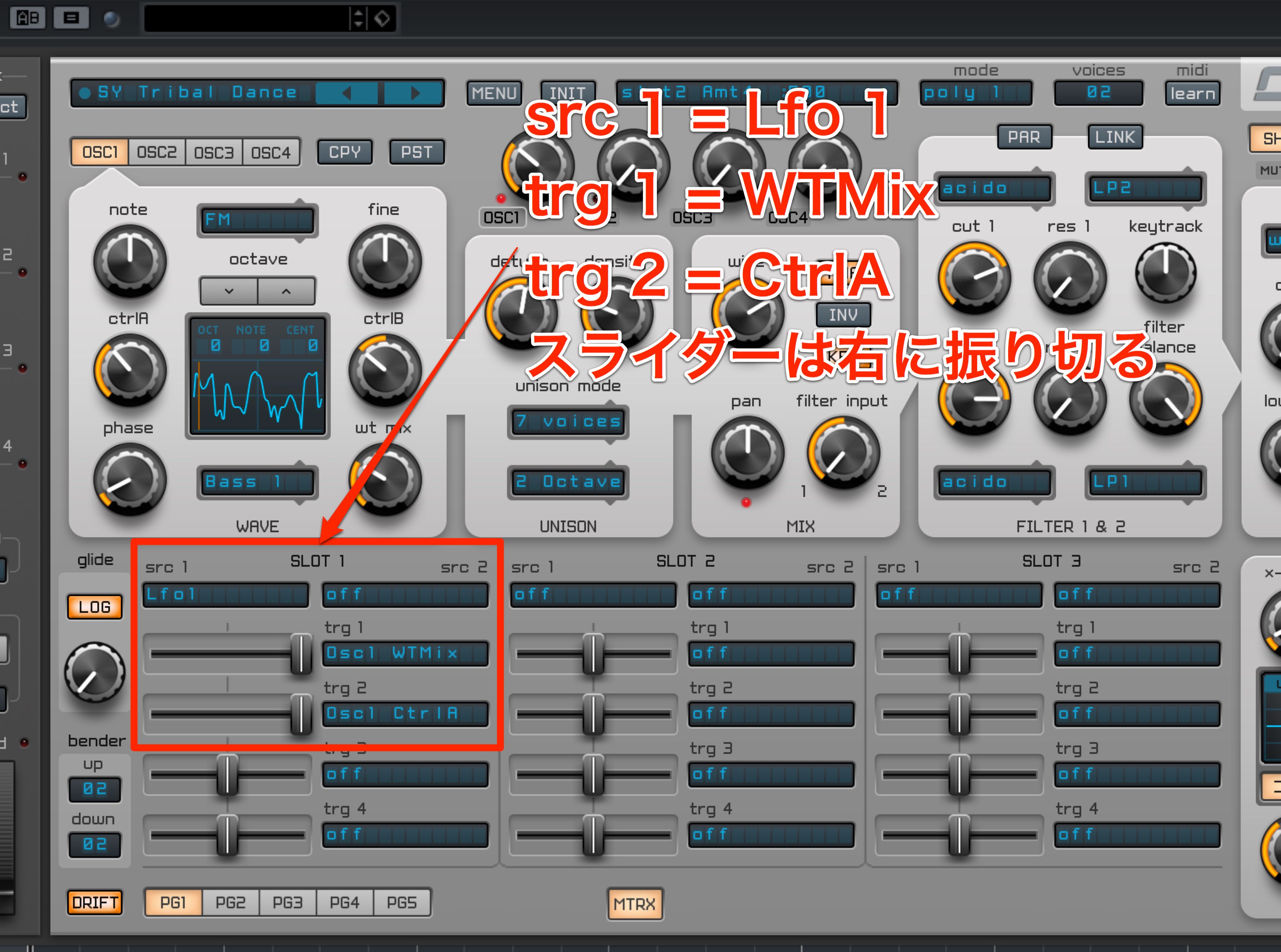The width and height of the screenshot is (1281, 952).
Task: Open the LP2 filter type dropdown
Action: [x=1145, y=188]
